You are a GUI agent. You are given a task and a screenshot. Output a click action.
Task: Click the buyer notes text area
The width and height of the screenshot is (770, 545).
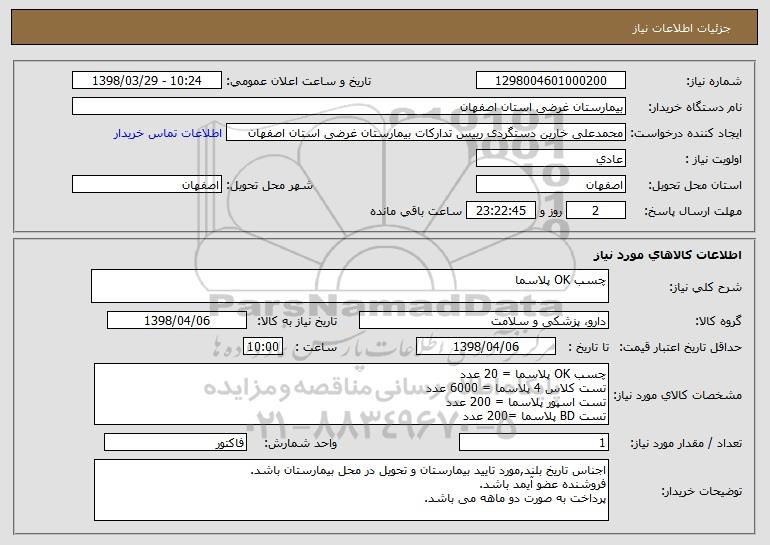[351, 490]
